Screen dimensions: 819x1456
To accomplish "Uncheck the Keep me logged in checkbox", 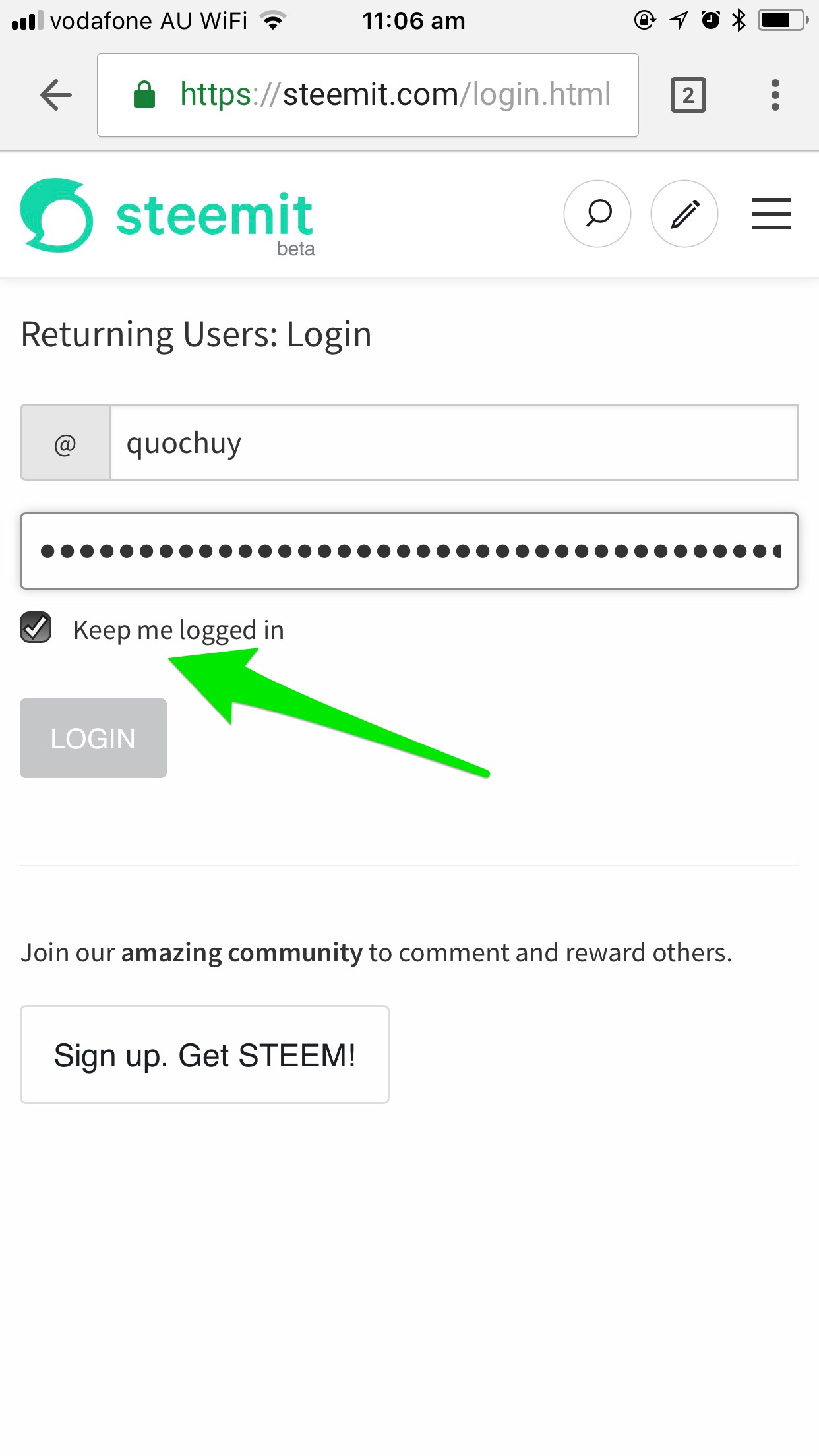I will pos(36,627).
